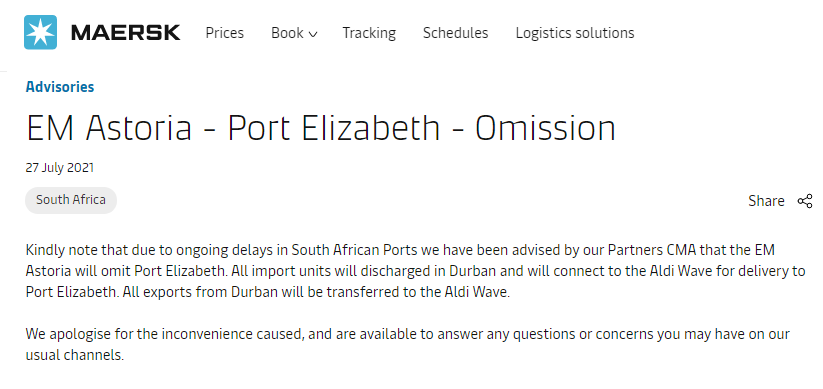Click the 27 July 2021 date
Viewport: 823px width, 389px height.
coord(60,168)
